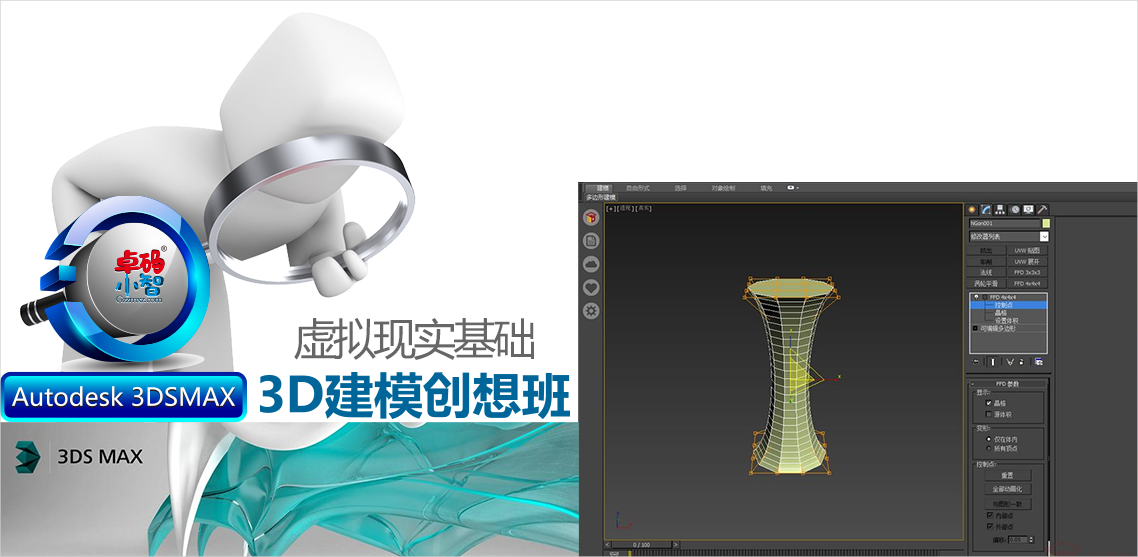This screenshot has width=1138, height=557.
Task: Expand the 可编辑多边形 stack entry
Action: pyautogui.click(x=975, y=328)
